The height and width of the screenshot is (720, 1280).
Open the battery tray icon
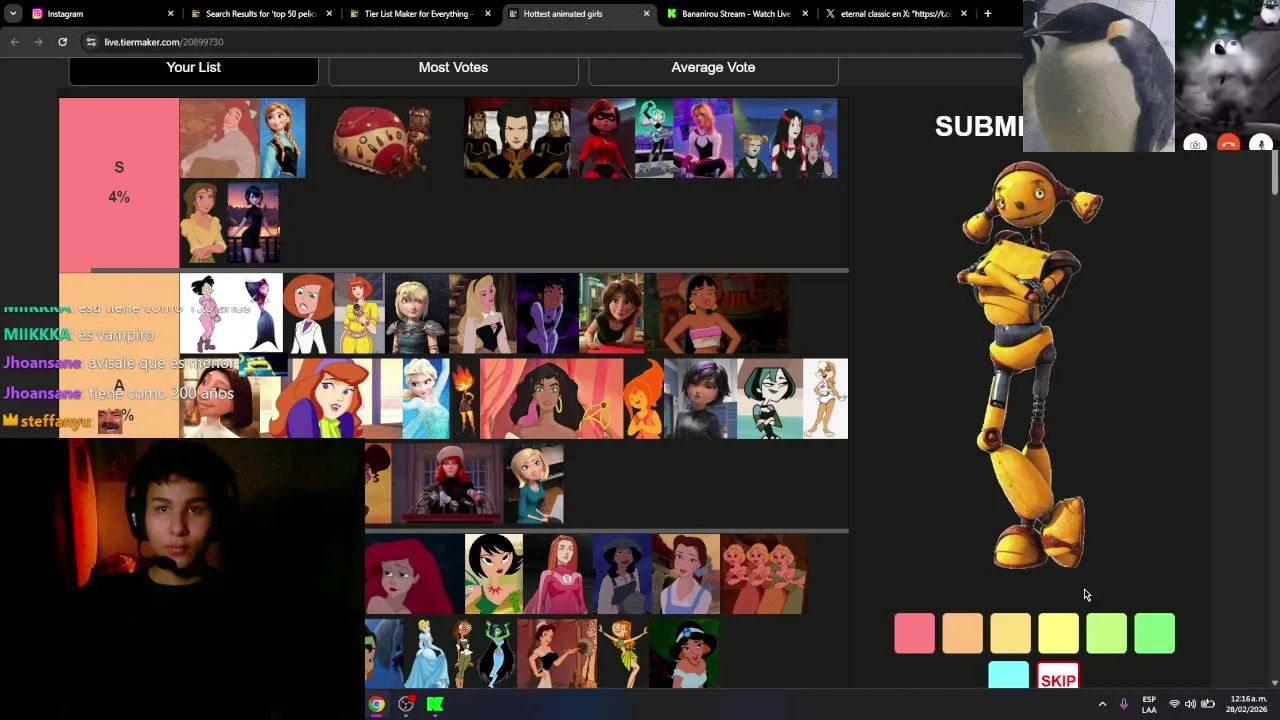(x=1208, y=704)
